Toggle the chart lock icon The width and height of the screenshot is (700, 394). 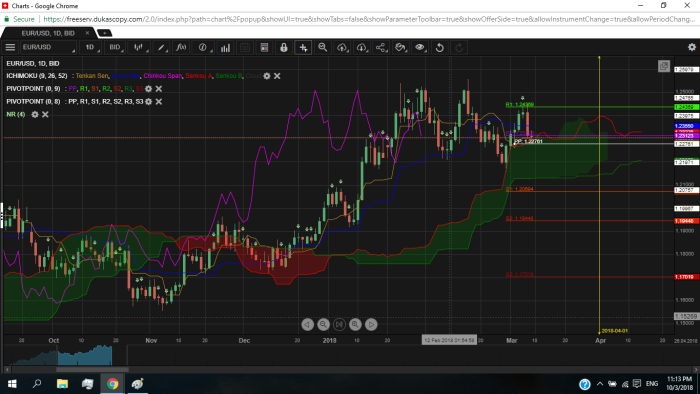(283, 47)
